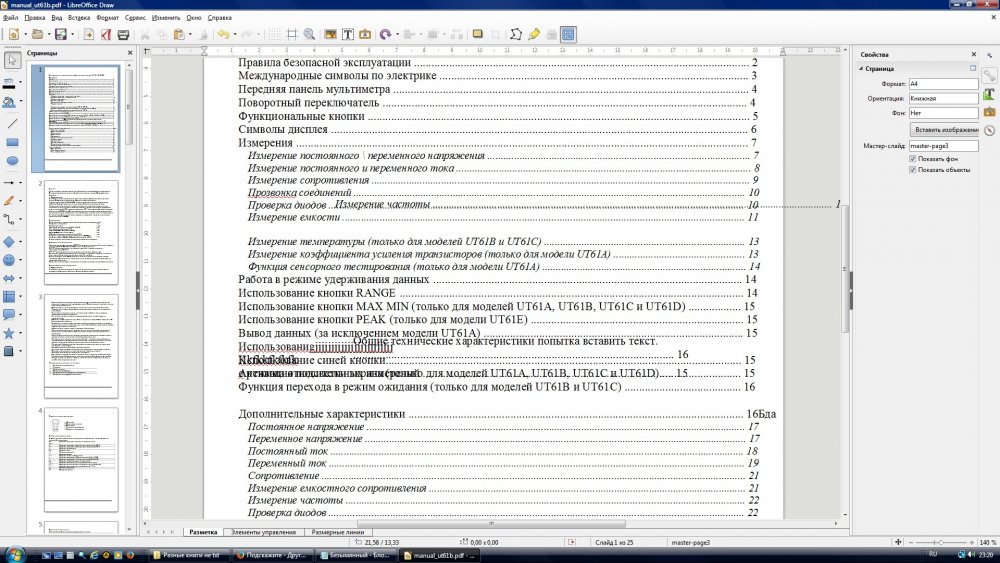Close the Свойства sidebar panel
Viewport: 1000px width, 563px height.
click(974, 54)
